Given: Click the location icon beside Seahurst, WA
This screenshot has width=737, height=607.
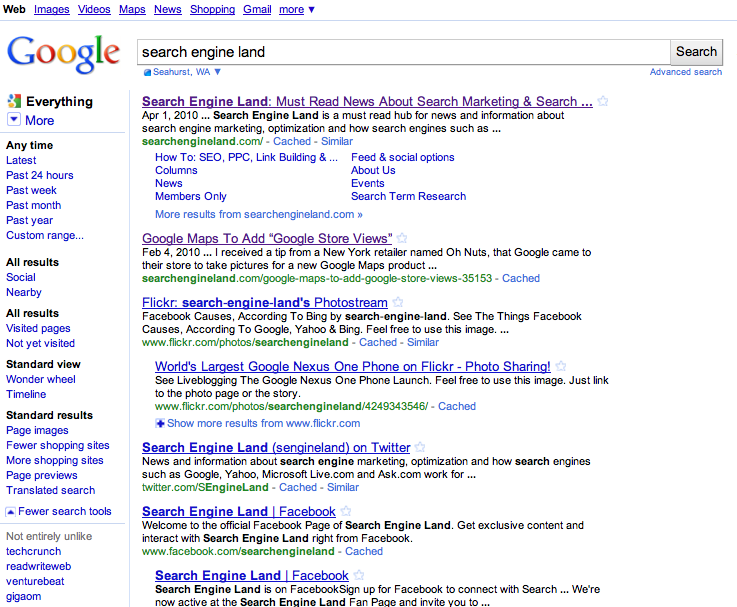Looking at the screenshot, I should coord(147,72).
